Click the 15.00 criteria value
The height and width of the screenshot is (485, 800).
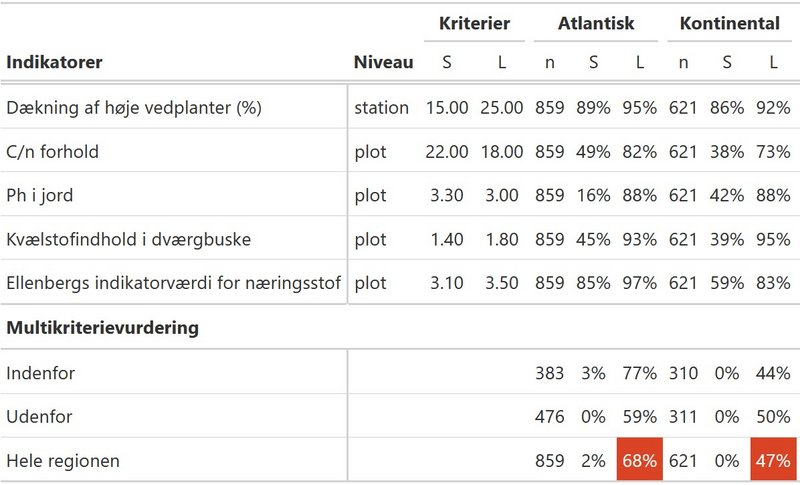[x=447, y=108]
